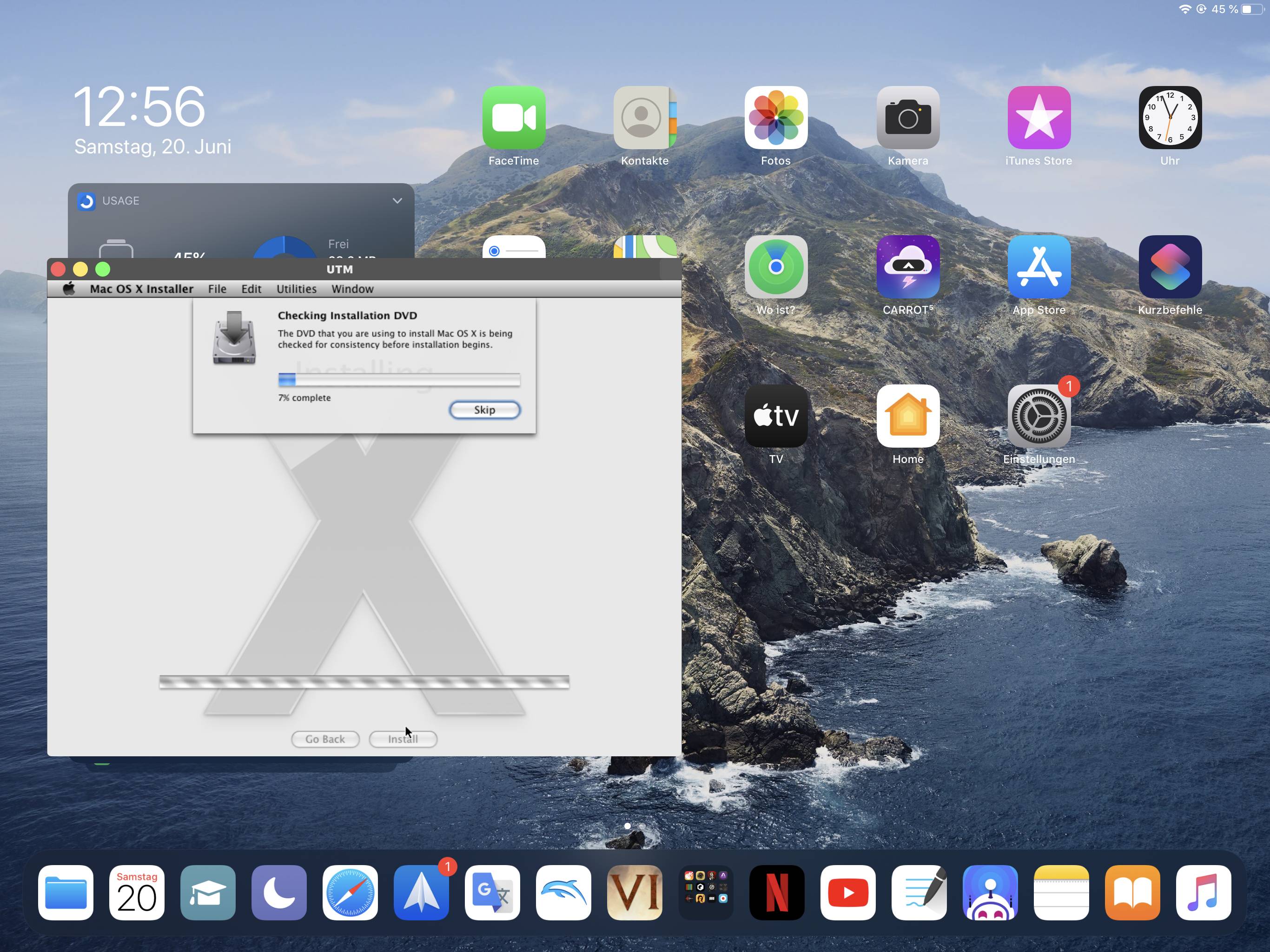Image resolution: width=1270 pixels, height=952 pixels.
Task: Open the Wo ist? app
Action: pyautogui.click(x=776, y=267)
